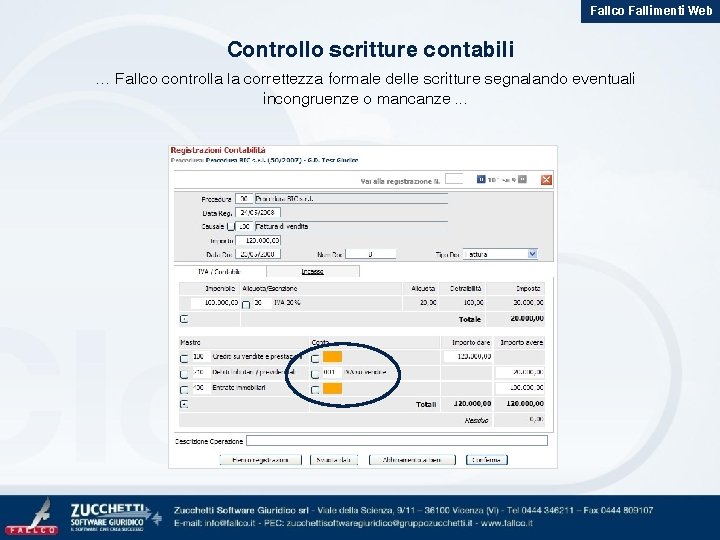
Task: Go to the previous registration with the blue arrow icon
Action: tap(481, 179)
